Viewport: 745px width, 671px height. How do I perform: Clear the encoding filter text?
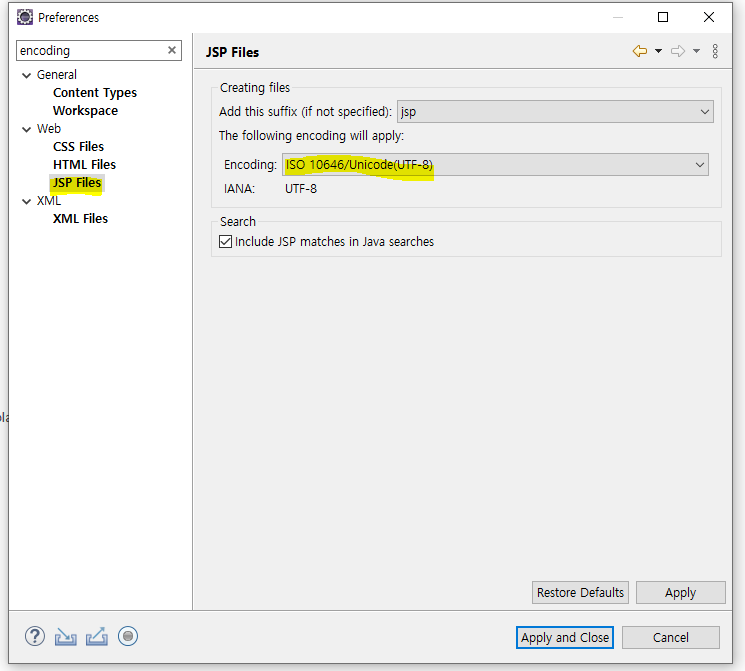pos(172,50)
